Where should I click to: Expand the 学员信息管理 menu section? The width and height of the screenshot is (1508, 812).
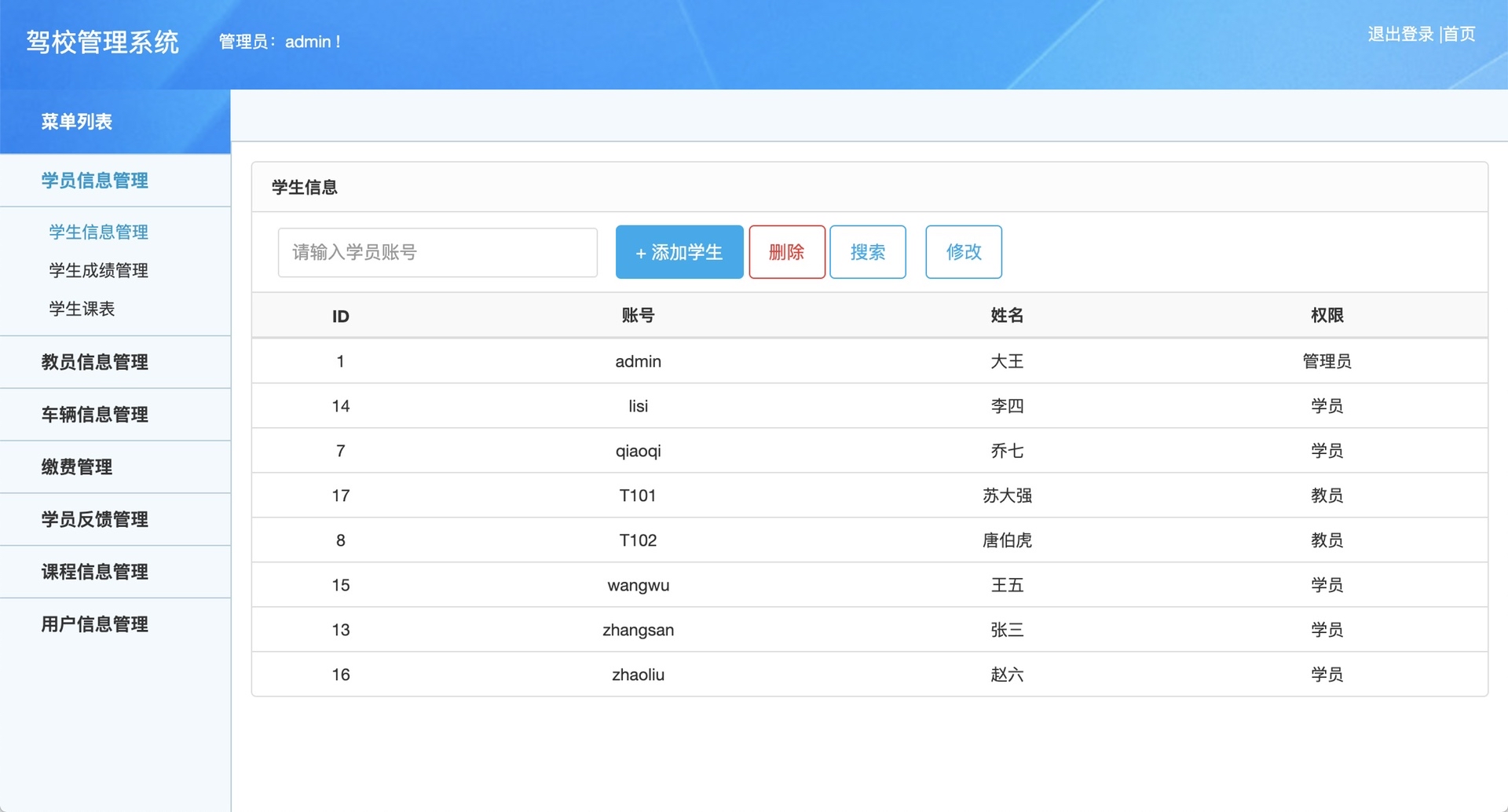coord(94,181)
